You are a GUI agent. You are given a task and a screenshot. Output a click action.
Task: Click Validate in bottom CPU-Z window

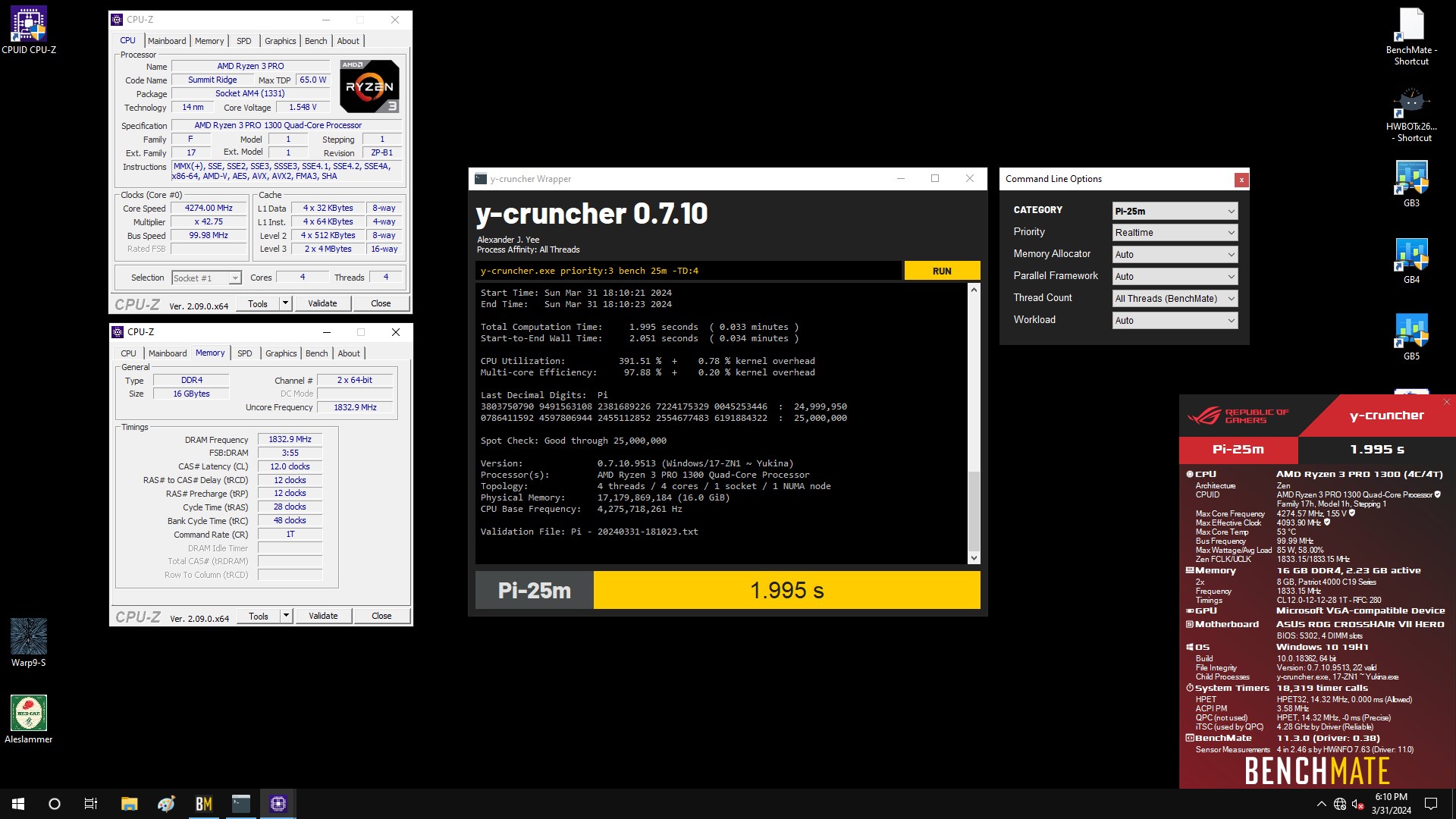point(323,616)
